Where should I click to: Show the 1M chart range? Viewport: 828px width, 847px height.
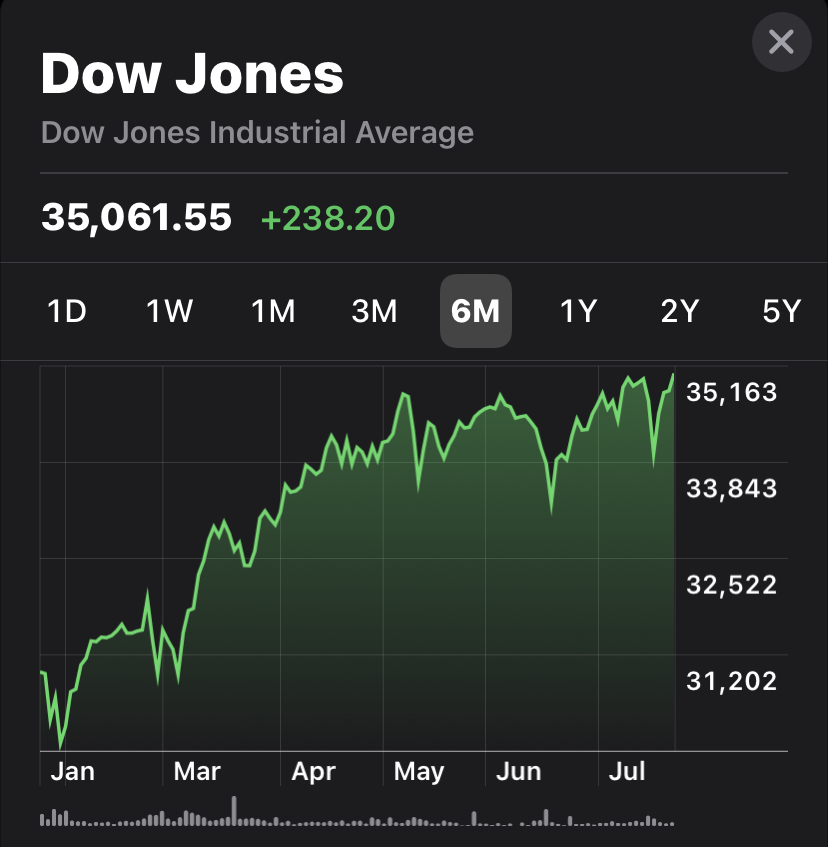click(273, 311)
